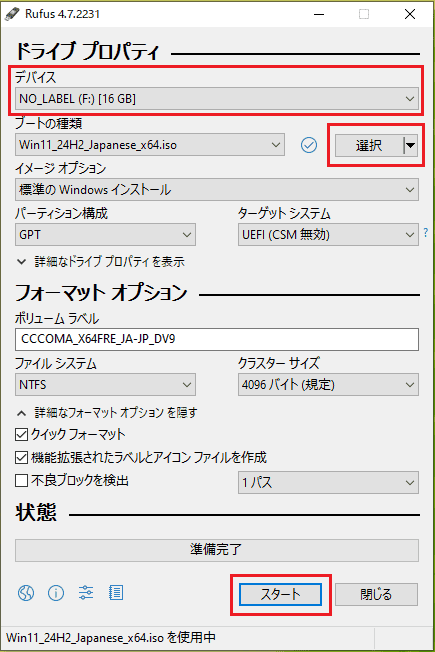Close the Rufus window

coord(410,14)
